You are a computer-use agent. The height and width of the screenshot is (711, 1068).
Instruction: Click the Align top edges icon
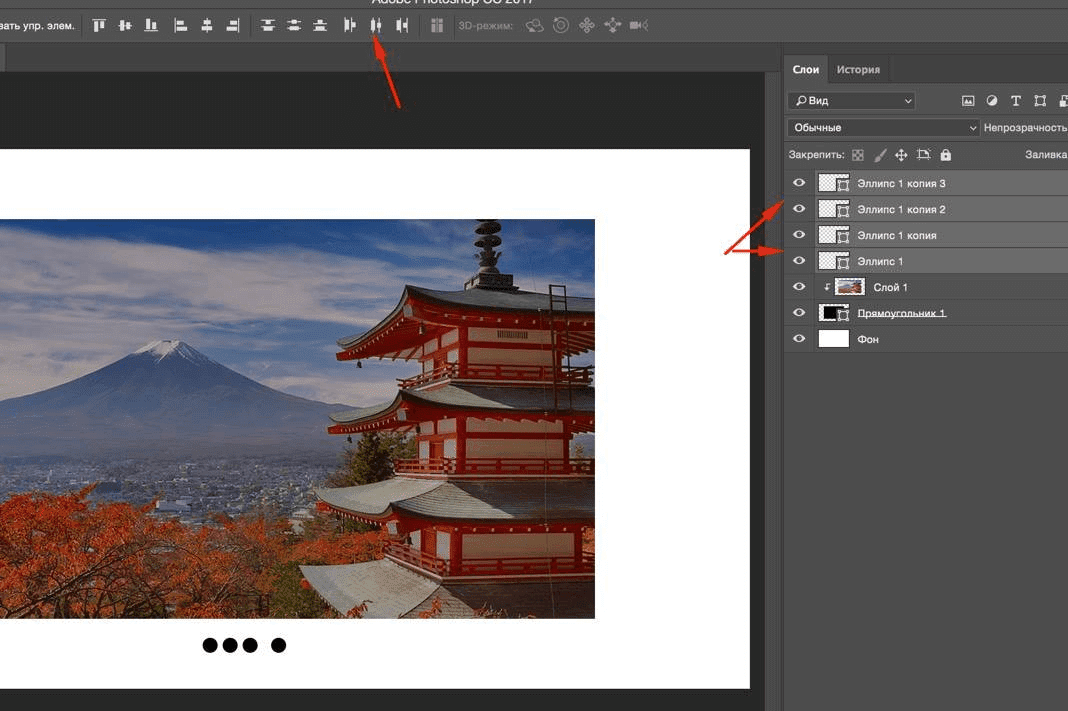tap(101, 25)
